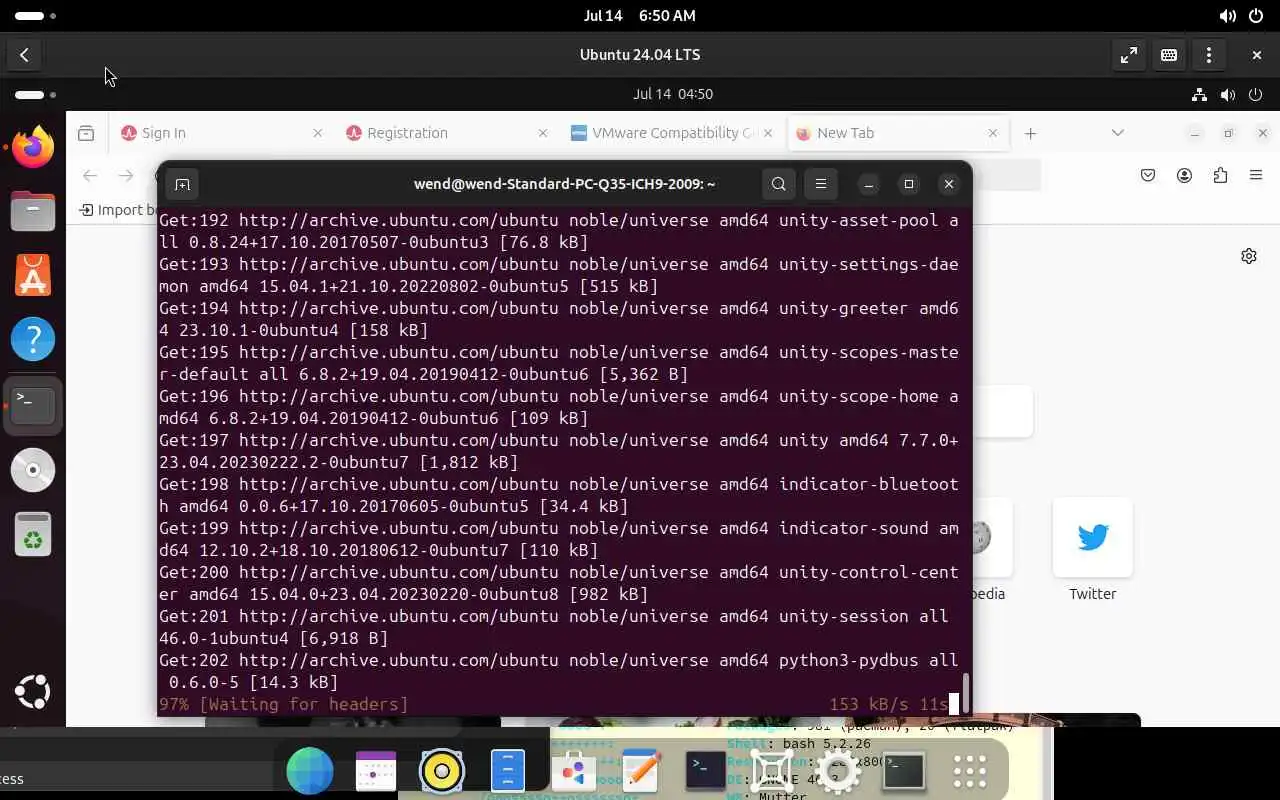Open guest power indicator in top bar
The width and height of the screenshot is (1280, 800).
coord(1257,95)
